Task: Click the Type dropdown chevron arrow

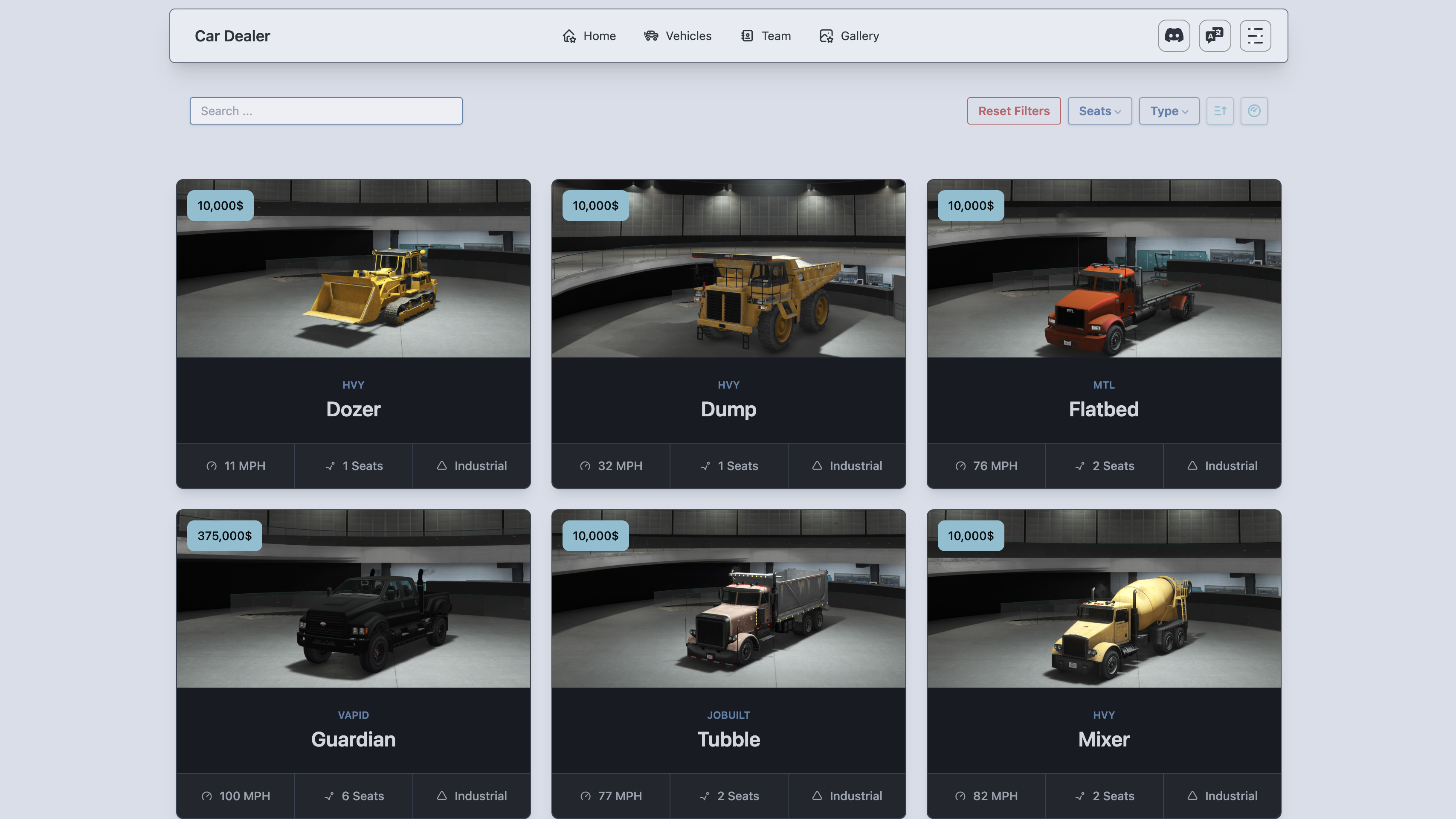Action: click(1185, 112)
